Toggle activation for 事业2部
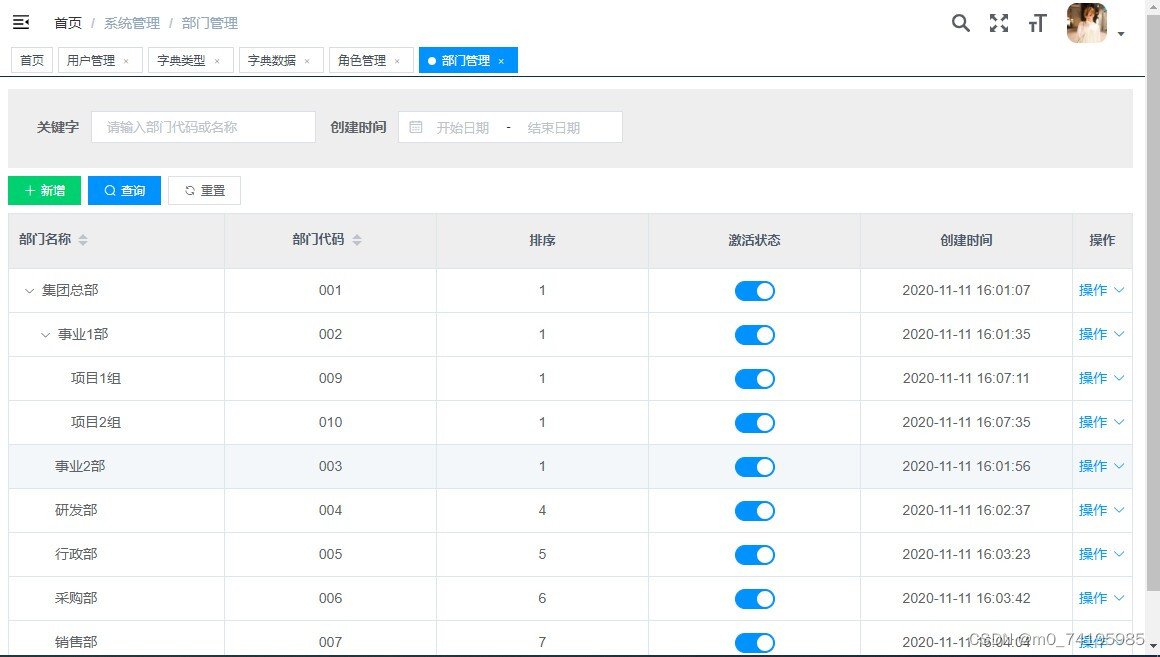Image resolution: width=1160 pixels, height=657 pixels. point(755,467)
